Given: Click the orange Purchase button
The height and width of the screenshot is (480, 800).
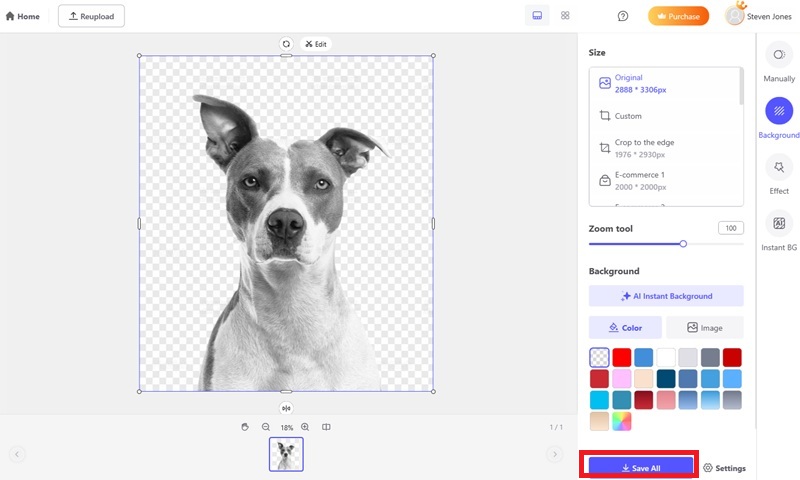Looking at the screenshot, I should click(678, 16).
